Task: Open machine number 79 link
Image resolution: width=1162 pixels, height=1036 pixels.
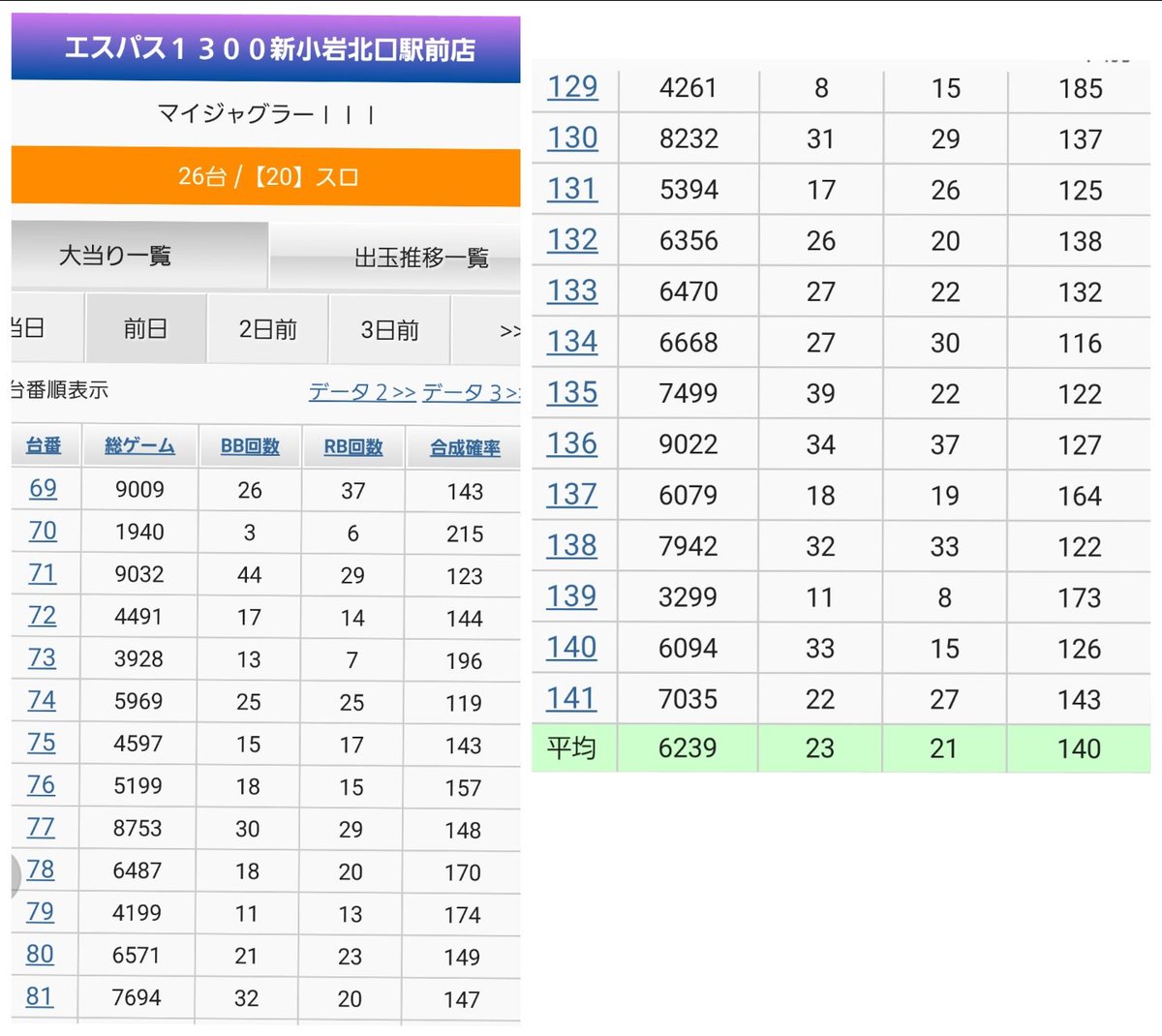Action: point(40,912)
